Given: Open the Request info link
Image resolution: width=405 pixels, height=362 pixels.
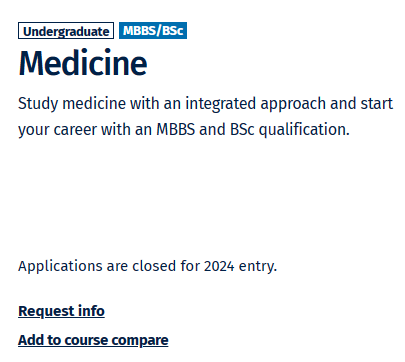Looking at the screenshot, I should point(61,311).
